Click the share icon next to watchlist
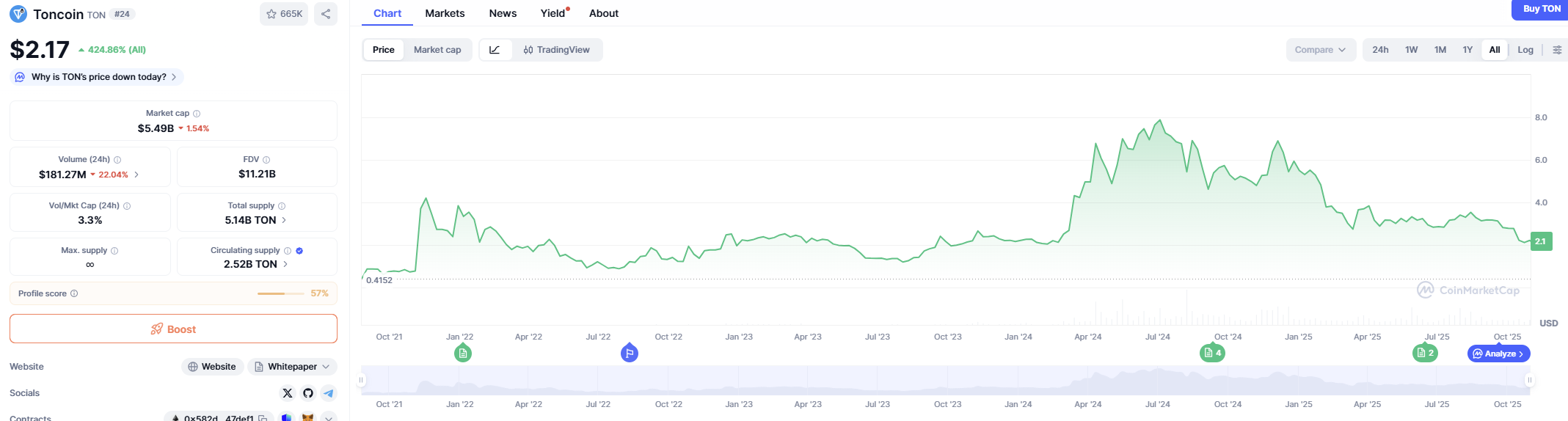This screenshot has height=421, width=1568. tap(326, 14)
